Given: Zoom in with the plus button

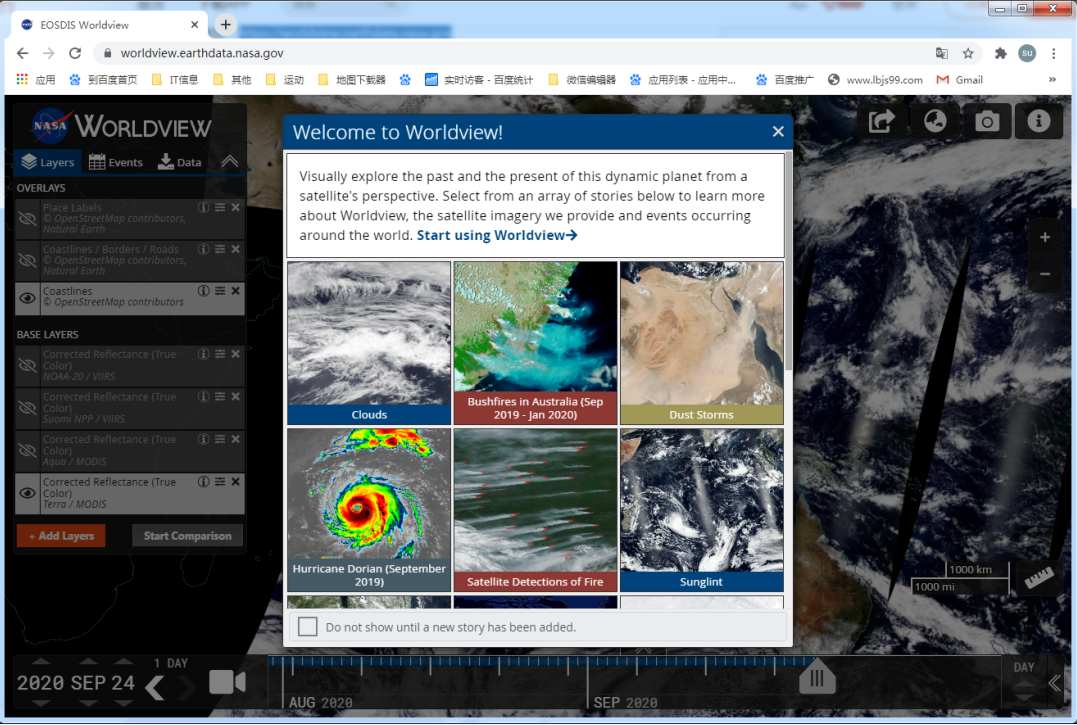Looking at the screenshot, I should (1045, 238).
